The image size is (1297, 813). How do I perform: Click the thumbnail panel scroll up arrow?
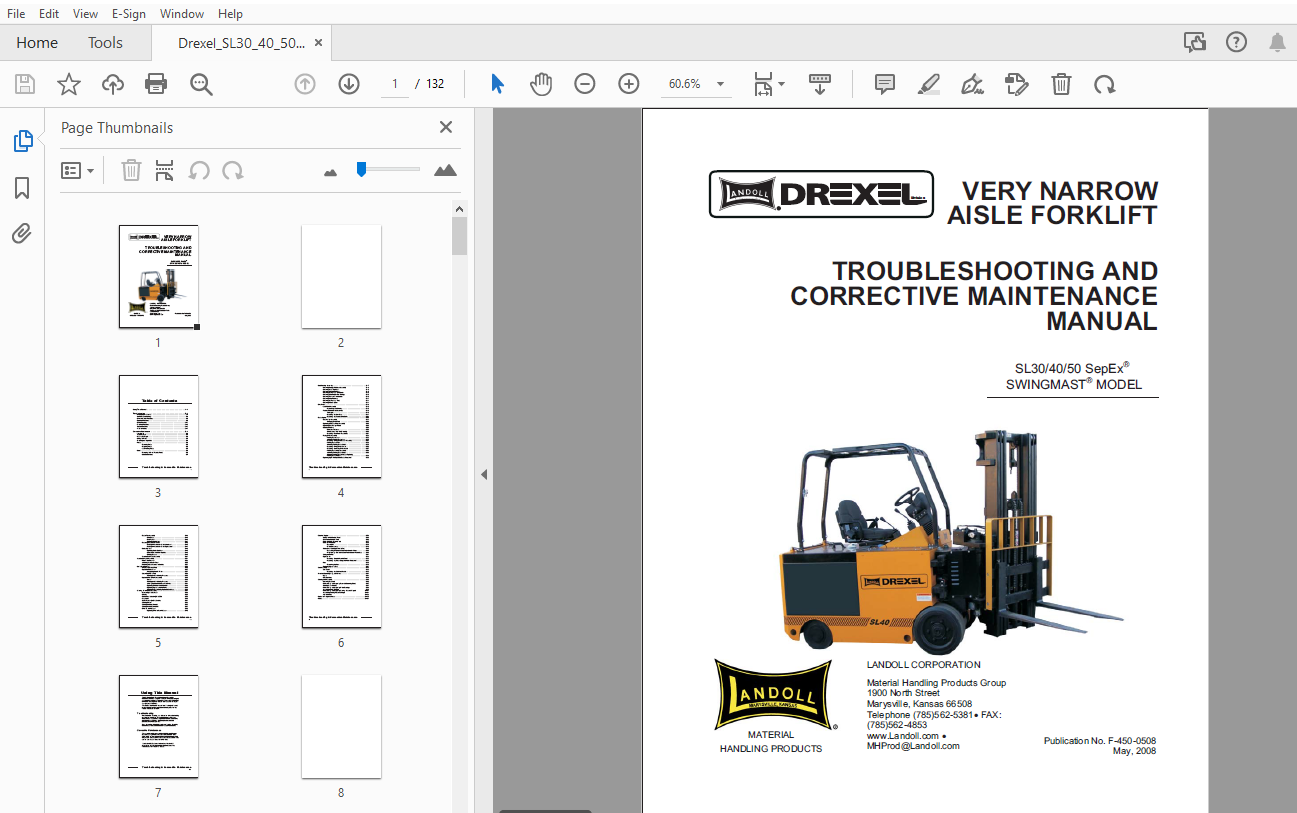tap(459, 209)
